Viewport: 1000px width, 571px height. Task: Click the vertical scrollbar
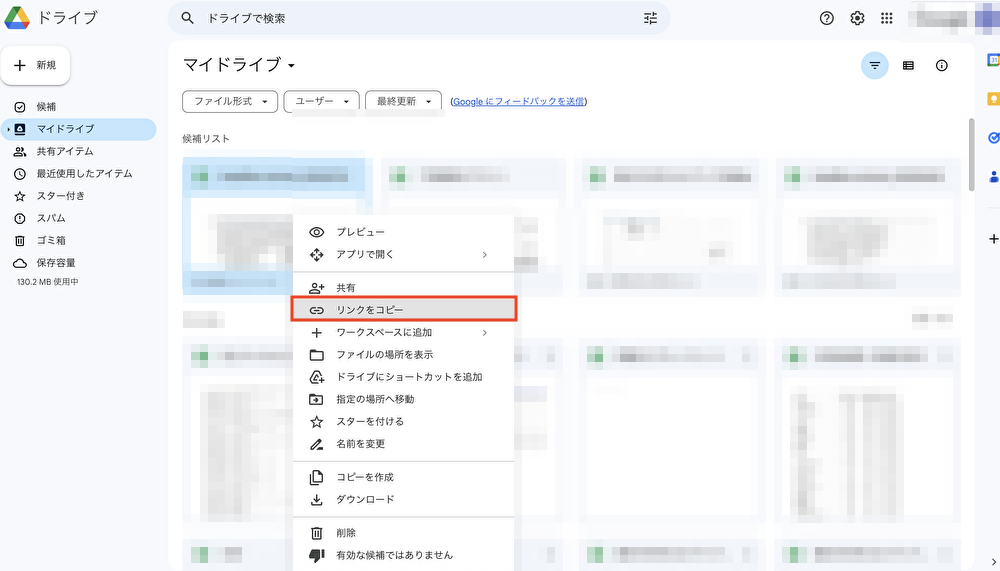pyautogui.click(x=971, y=155)
